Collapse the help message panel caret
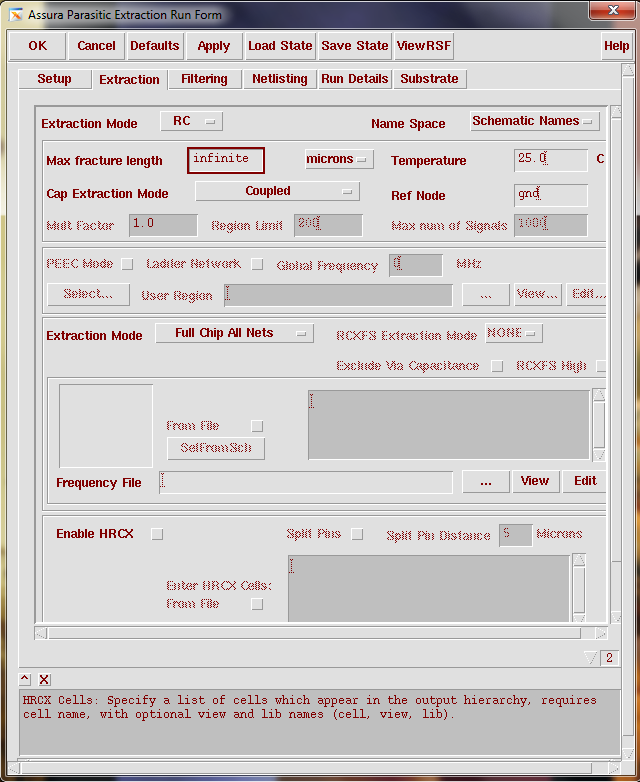This screenshot has height=782, width=640. 25,679
